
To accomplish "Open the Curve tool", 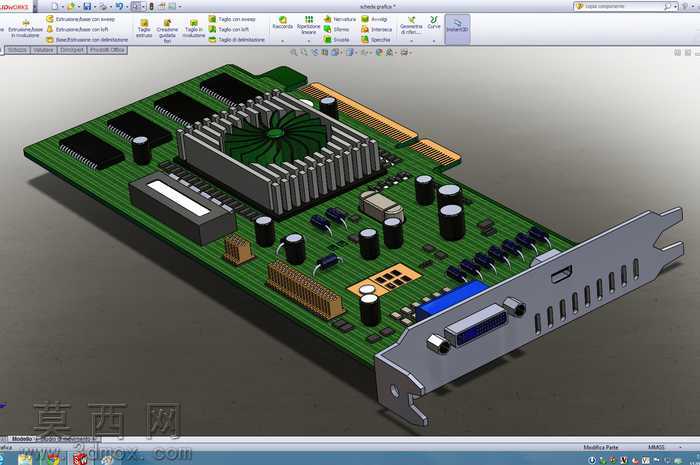I will click(433, 23).
